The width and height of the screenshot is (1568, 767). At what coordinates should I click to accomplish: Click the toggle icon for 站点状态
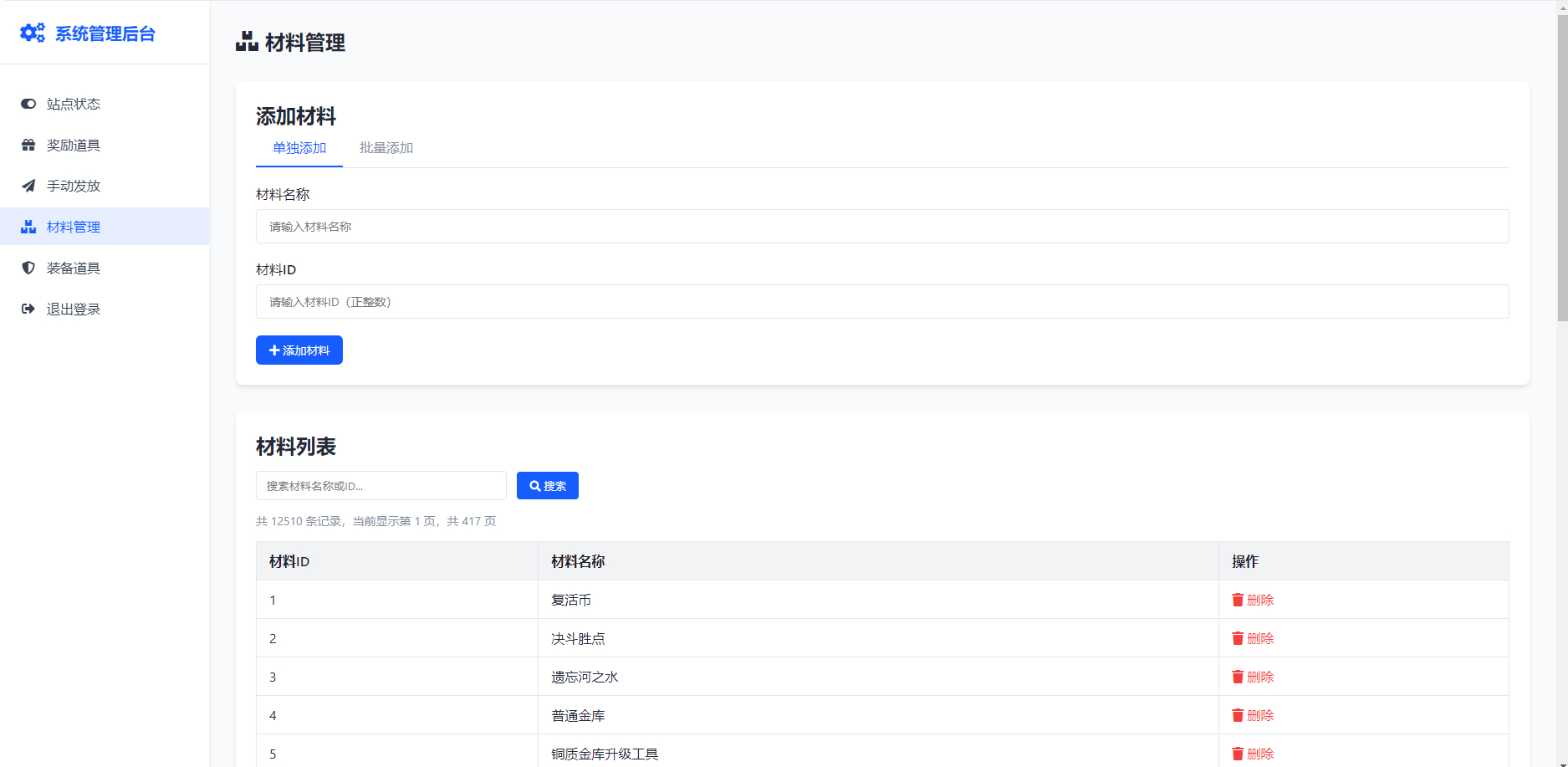click(x=28, y=104)
